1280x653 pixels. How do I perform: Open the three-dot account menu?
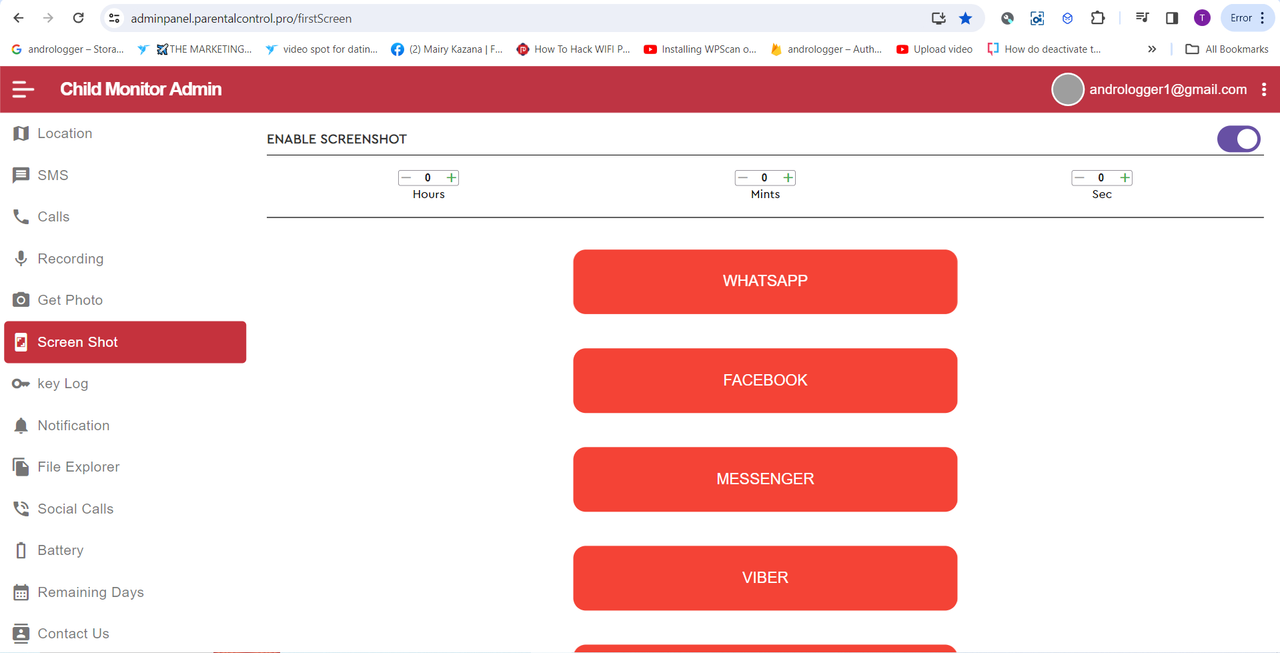pyautogui.click(x=1264, y=89)
